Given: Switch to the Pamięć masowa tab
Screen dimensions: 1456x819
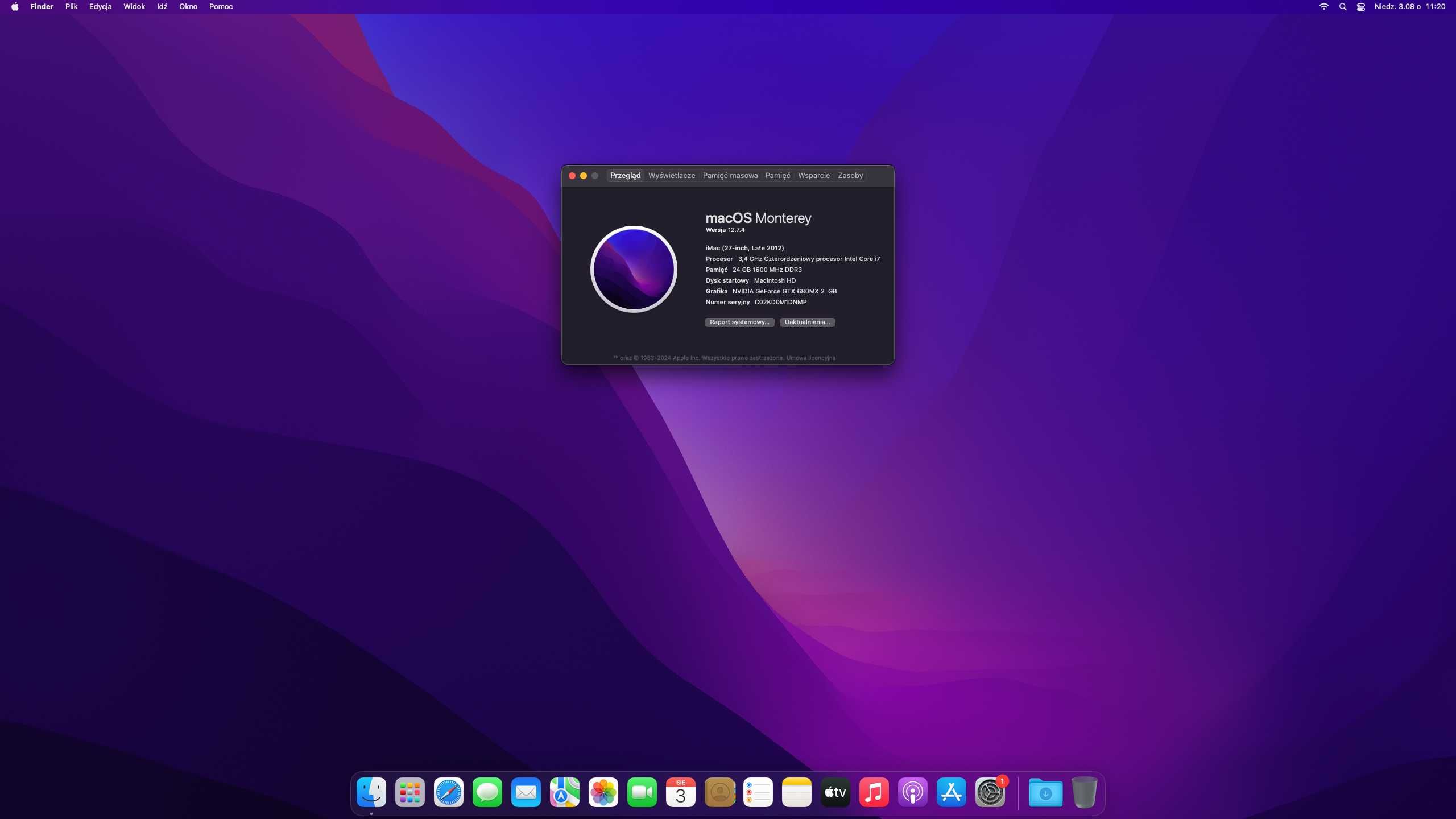Looking at the screenshot, I should point(730,176).
